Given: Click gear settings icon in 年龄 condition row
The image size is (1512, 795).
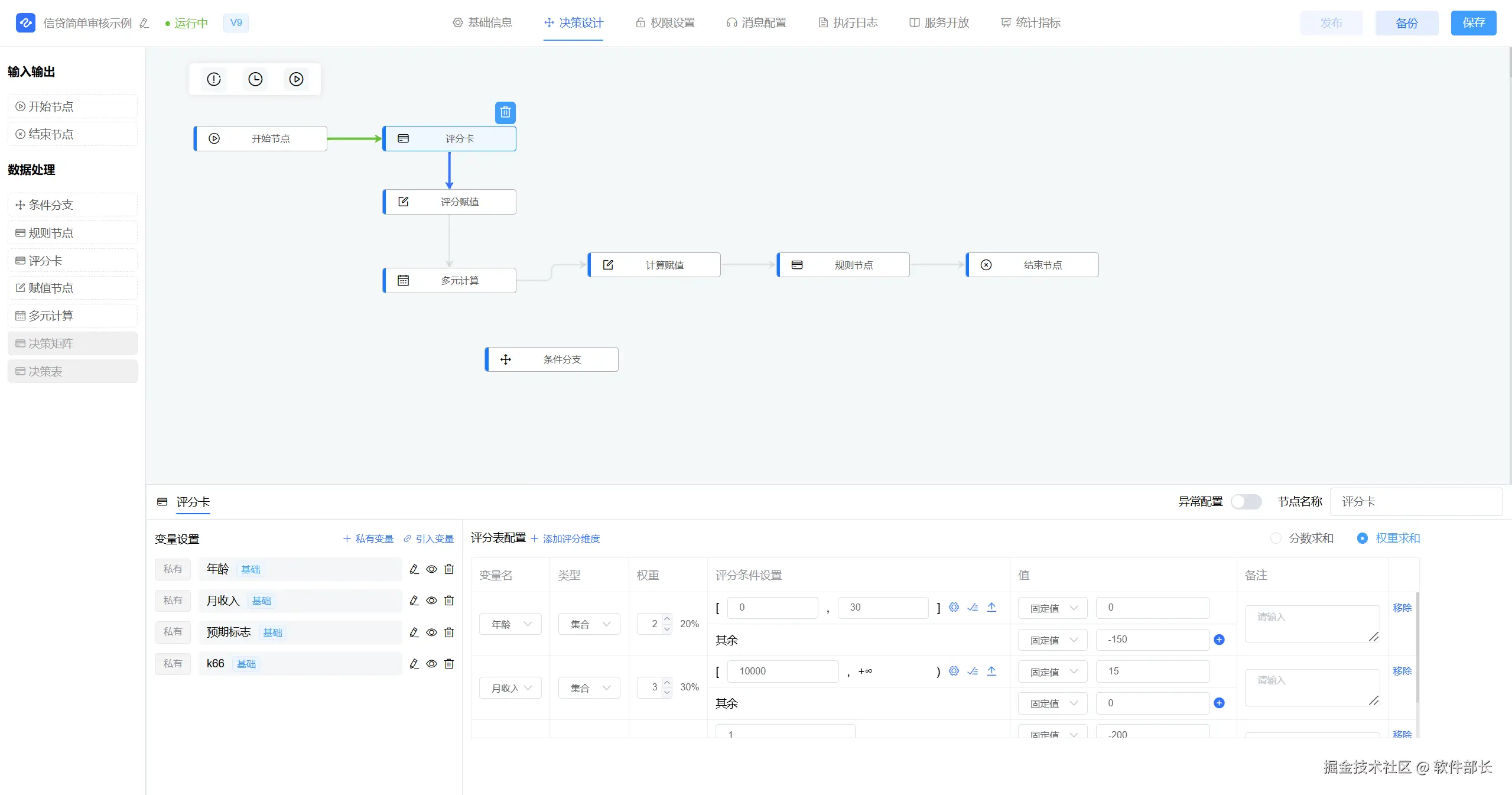Looking at the screenshot, I should pyautogui.click(x=954, y=607).
